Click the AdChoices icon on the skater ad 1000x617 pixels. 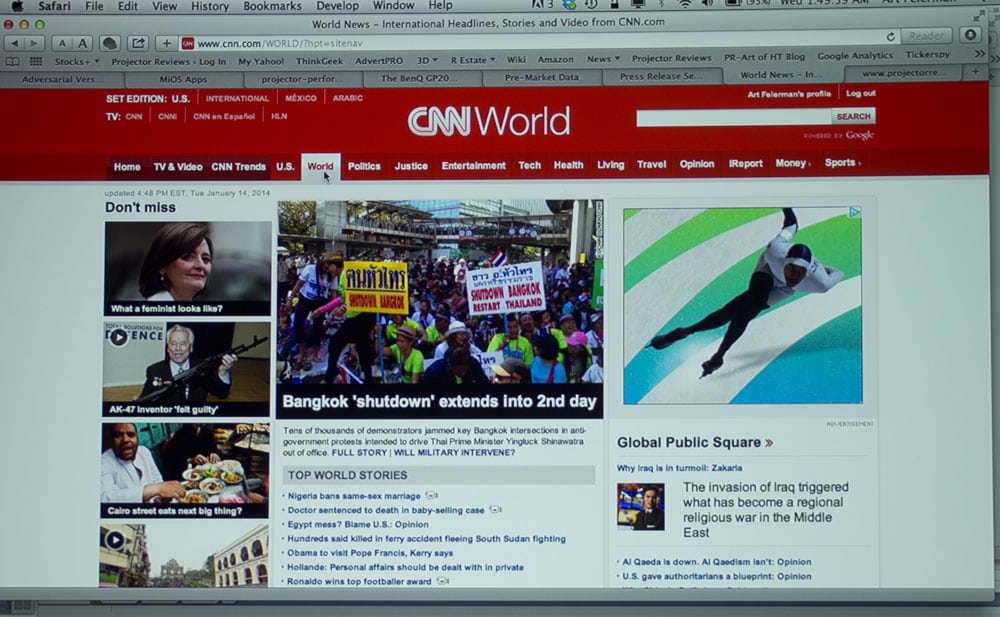pyautogui.click(x=855, y=212)
